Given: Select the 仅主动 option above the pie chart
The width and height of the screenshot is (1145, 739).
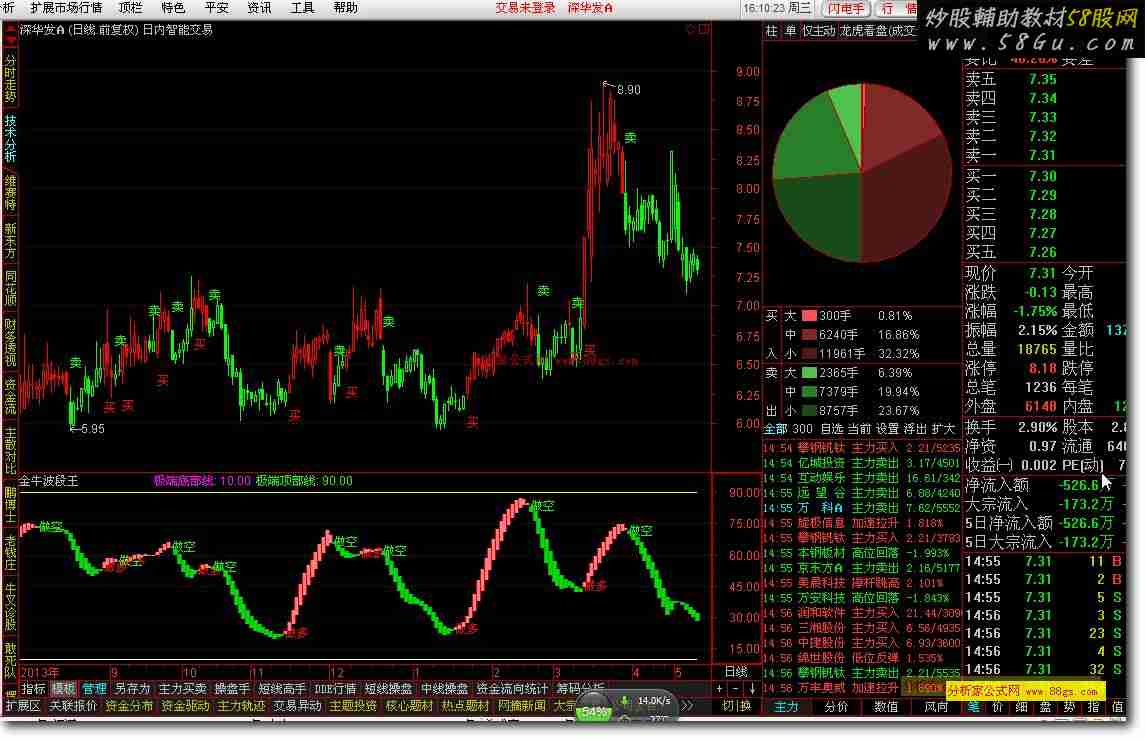Looking at the screenshot, I should pyautogui.click(x=818, y=31).
